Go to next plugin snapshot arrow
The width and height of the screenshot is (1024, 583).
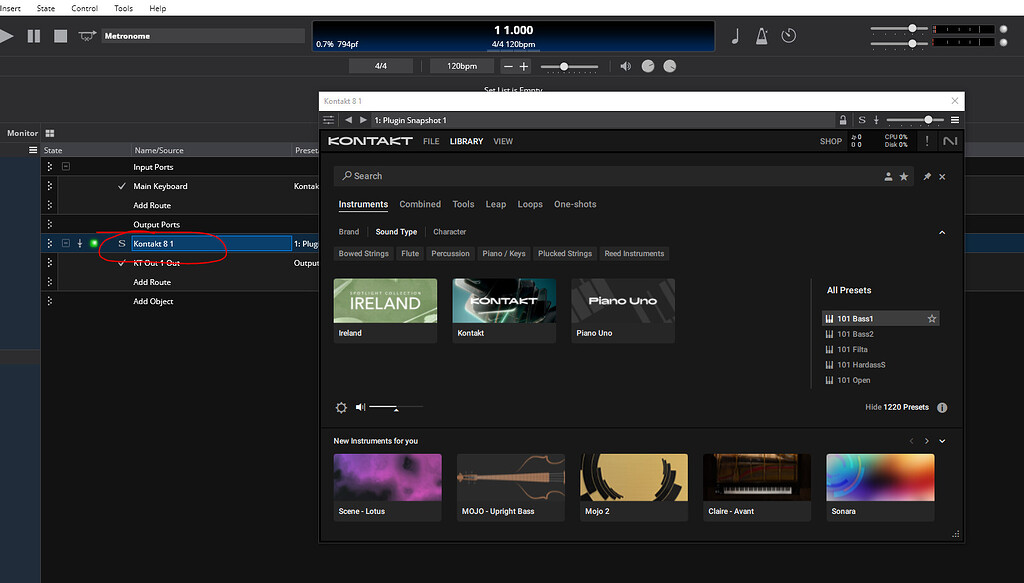coord(363,120)
